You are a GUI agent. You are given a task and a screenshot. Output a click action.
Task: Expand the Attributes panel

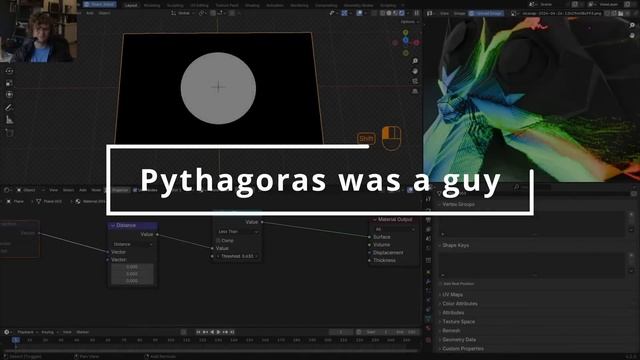452,313
